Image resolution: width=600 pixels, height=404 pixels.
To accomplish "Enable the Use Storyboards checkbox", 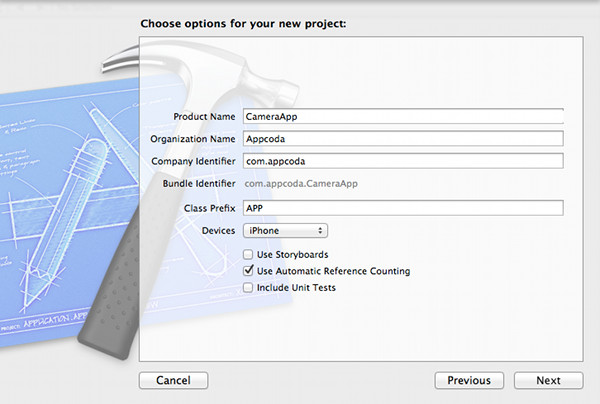I will click(249, 255).
